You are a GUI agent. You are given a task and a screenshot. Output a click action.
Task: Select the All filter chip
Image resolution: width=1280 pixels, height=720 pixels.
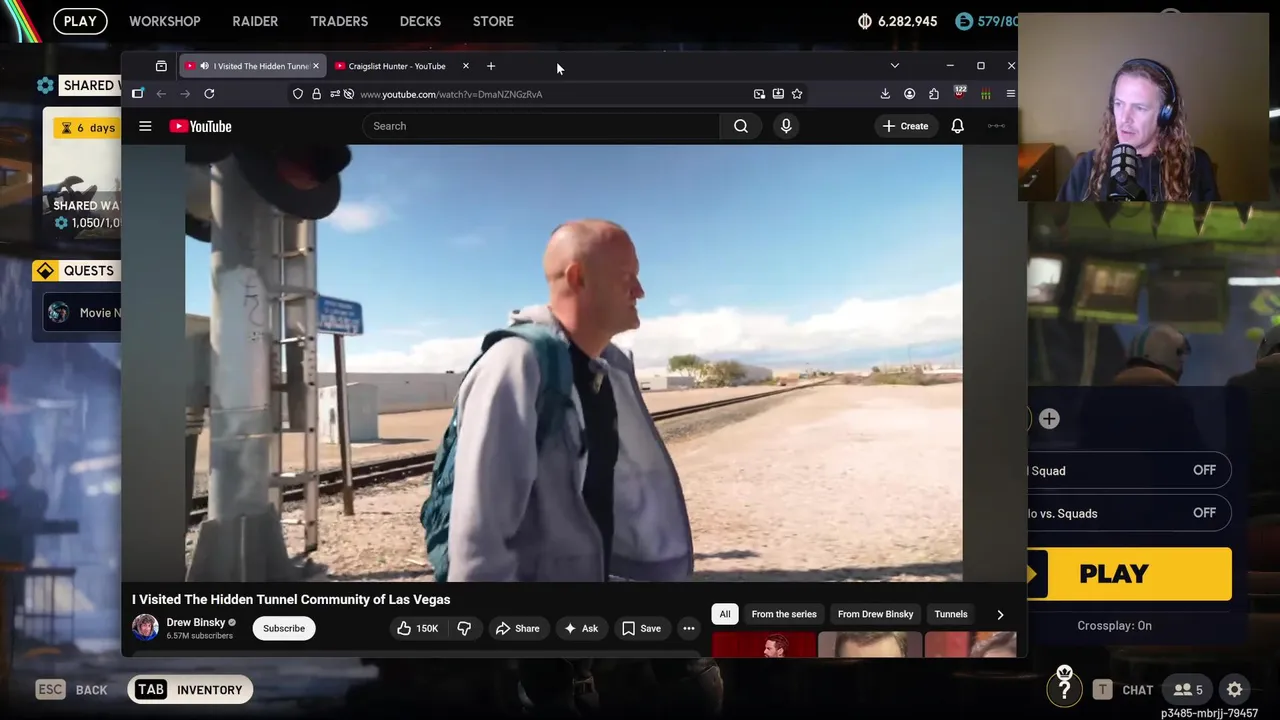725,614
